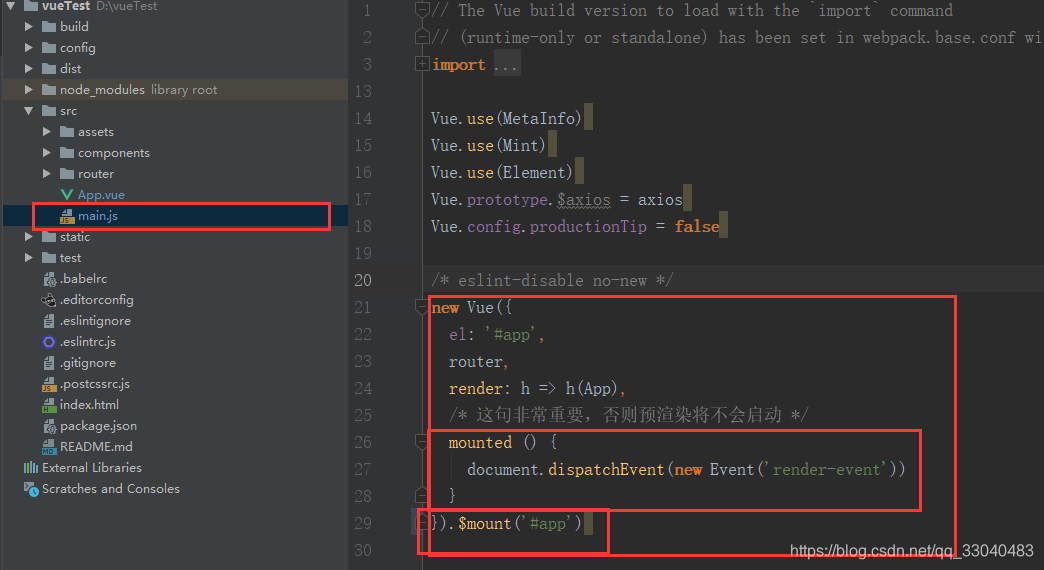Select the .postcssrc.js file name
This screenshot has width=1044, height=570.
[x=95, y=384]
